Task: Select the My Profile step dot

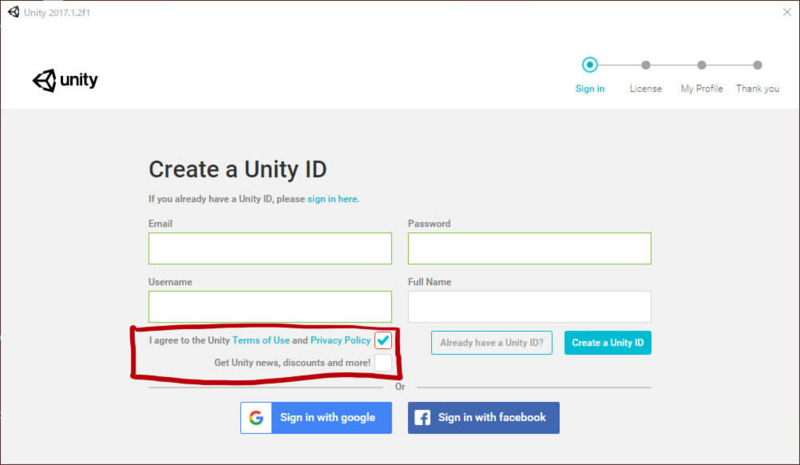Action: pos(702,65)
